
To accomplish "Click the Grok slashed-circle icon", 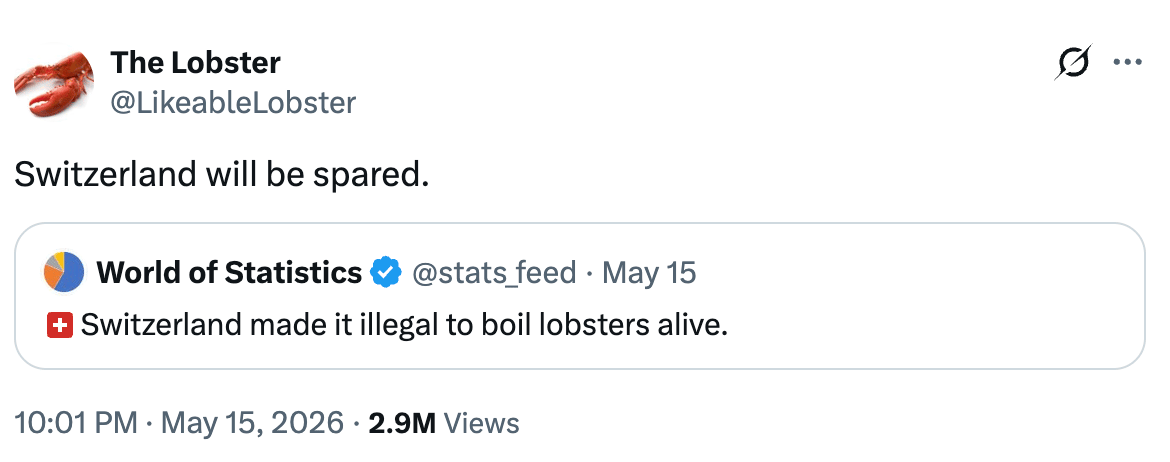I will [1073, 62].
